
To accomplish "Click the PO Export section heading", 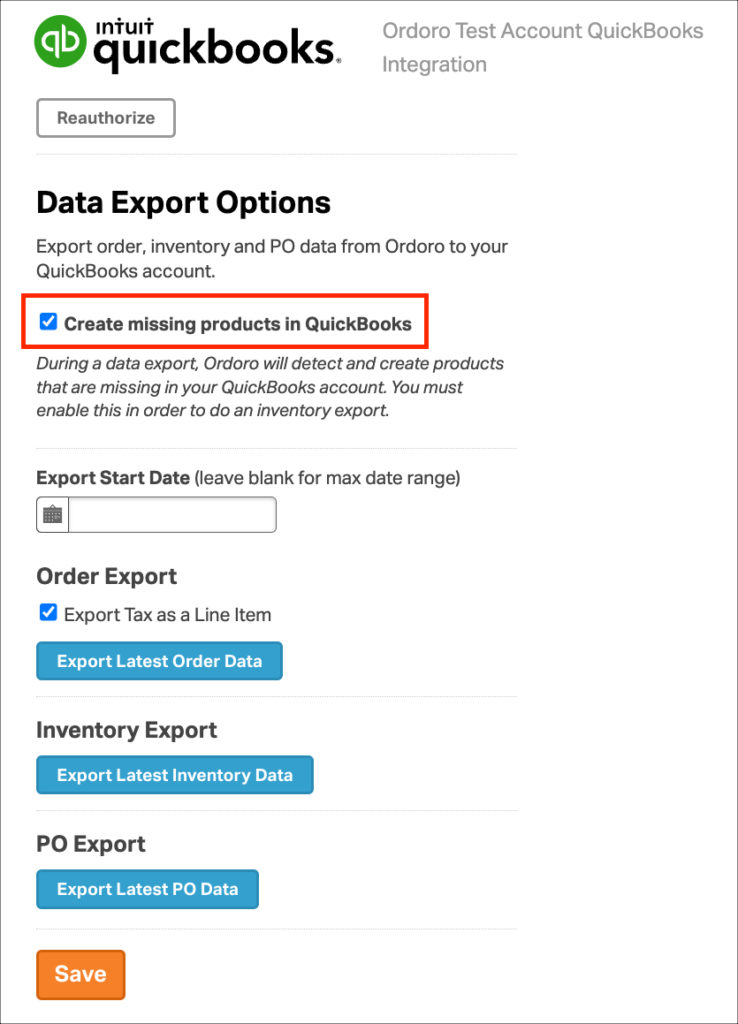I will tap(91, 844).
